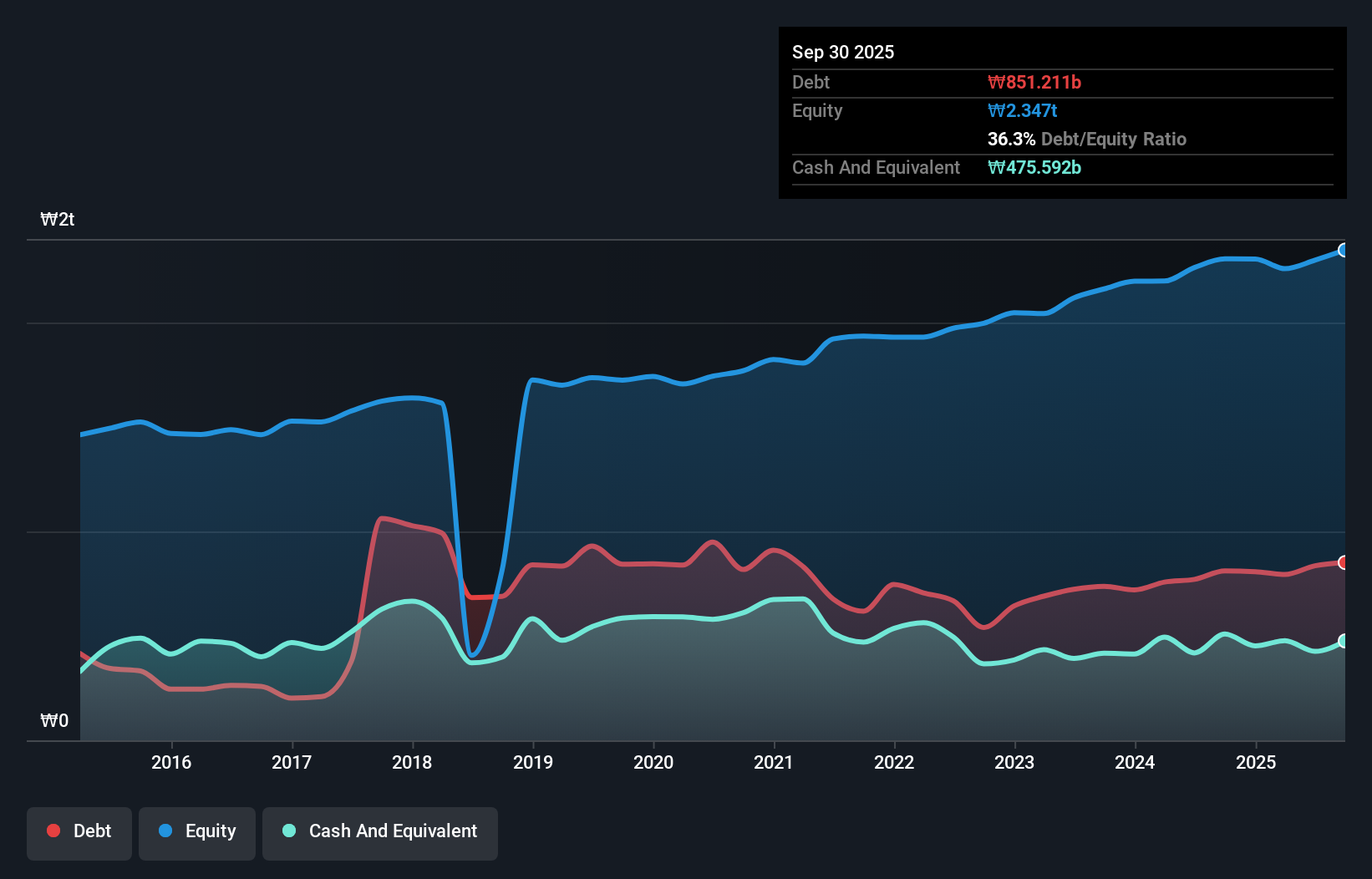1372x879 pixels.
Task: Click the ₩2t y-axis label
Action: 58,220
